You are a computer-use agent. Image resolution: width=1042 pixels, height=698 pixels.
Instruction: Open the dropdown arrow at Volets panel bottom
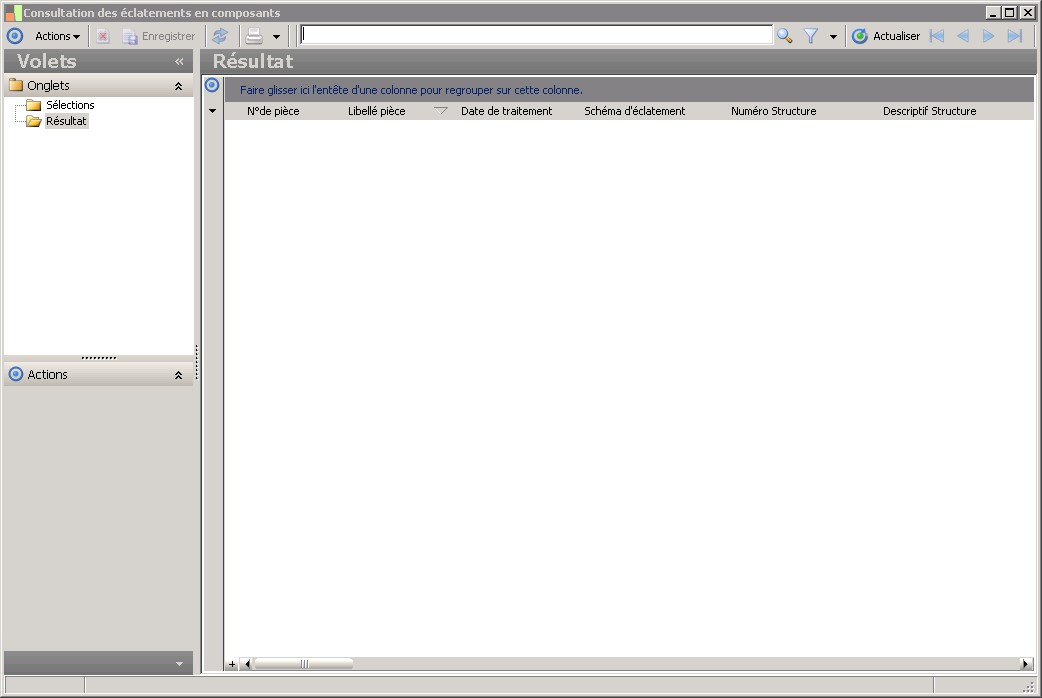click(x=179, y=663)
